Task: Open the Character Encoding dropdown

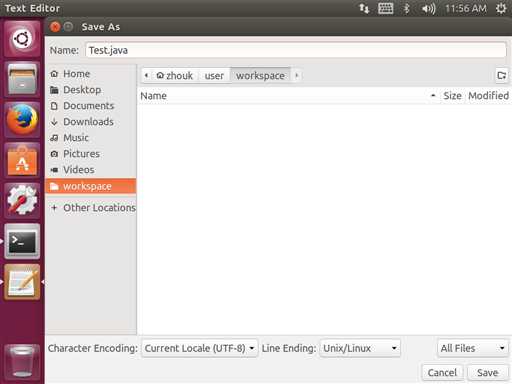Action: coord(200,348)
